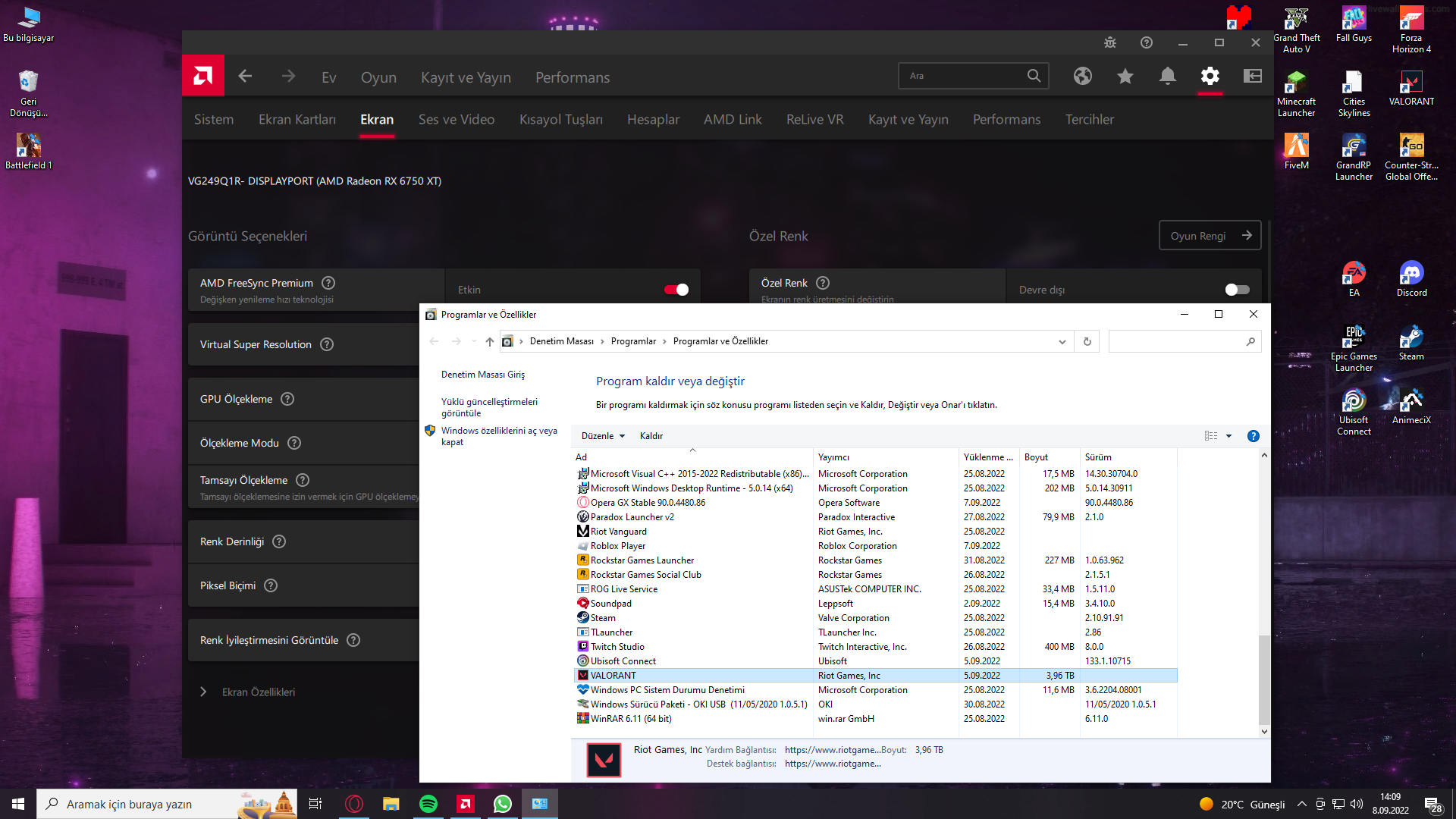Sort by Yayımcı column header

pyautogui.click(x=885, y=457)
